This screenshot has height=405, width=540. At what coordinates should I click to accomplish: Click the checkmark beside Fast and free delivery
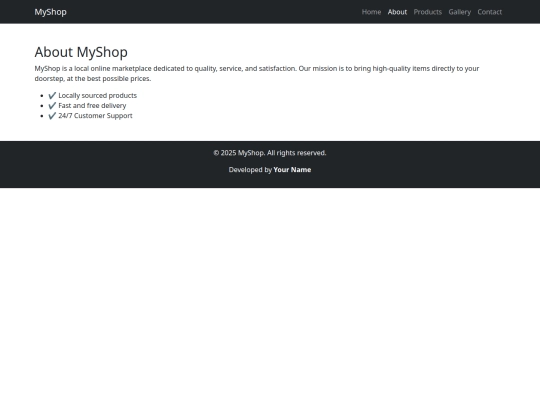(x=52, y=105)
